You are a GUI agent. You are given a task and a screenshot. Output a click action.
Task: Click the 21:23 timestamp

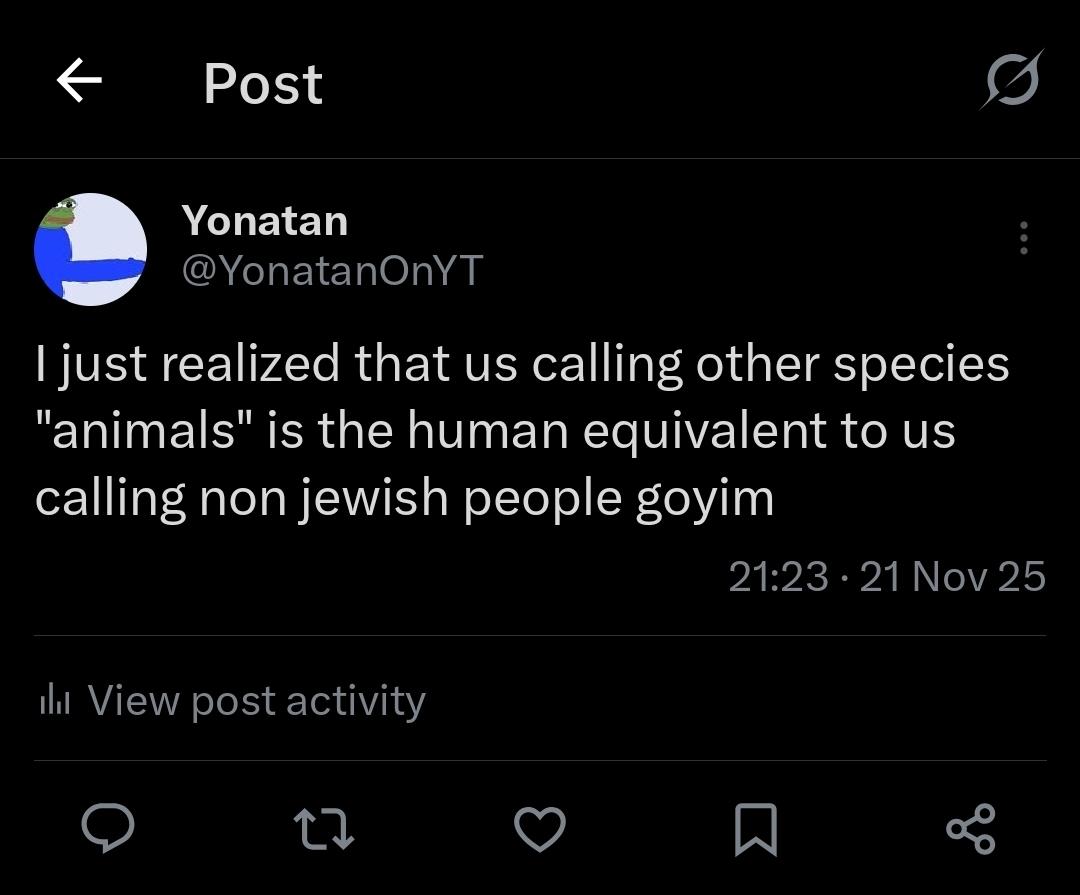[x=778, y=577]
